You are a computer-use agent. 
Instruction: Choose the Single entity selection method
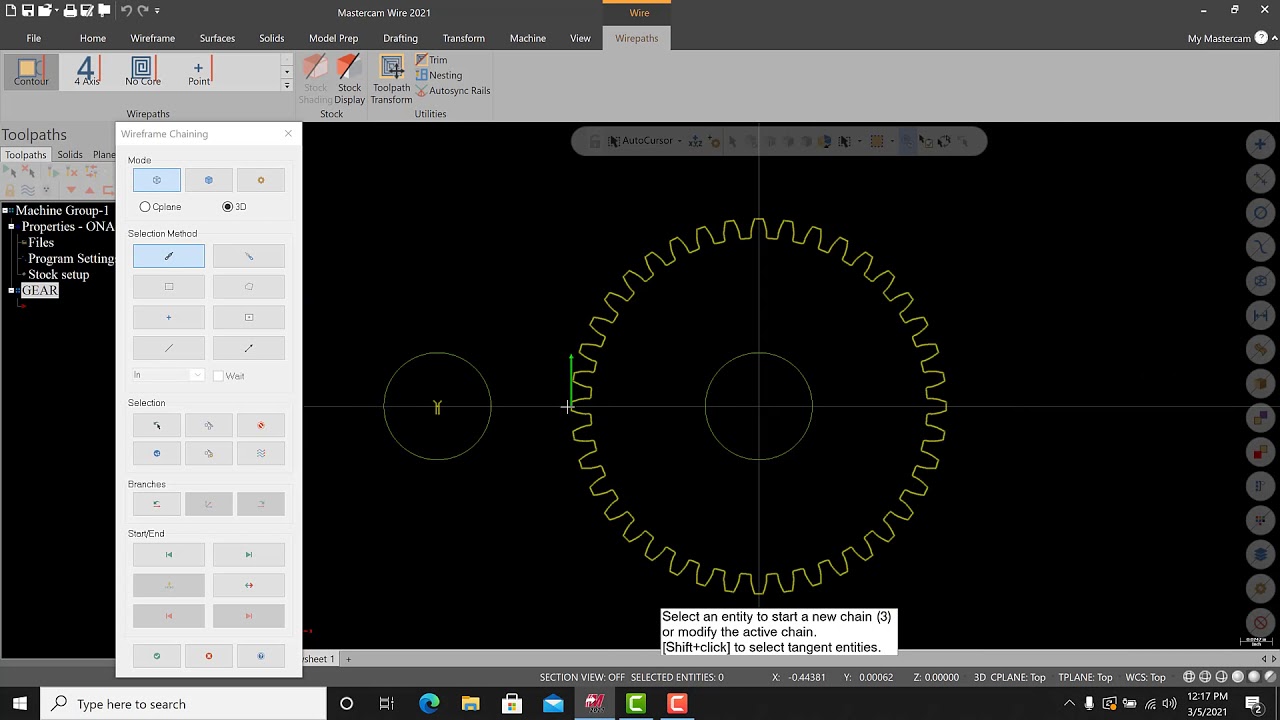coord(169,348)
